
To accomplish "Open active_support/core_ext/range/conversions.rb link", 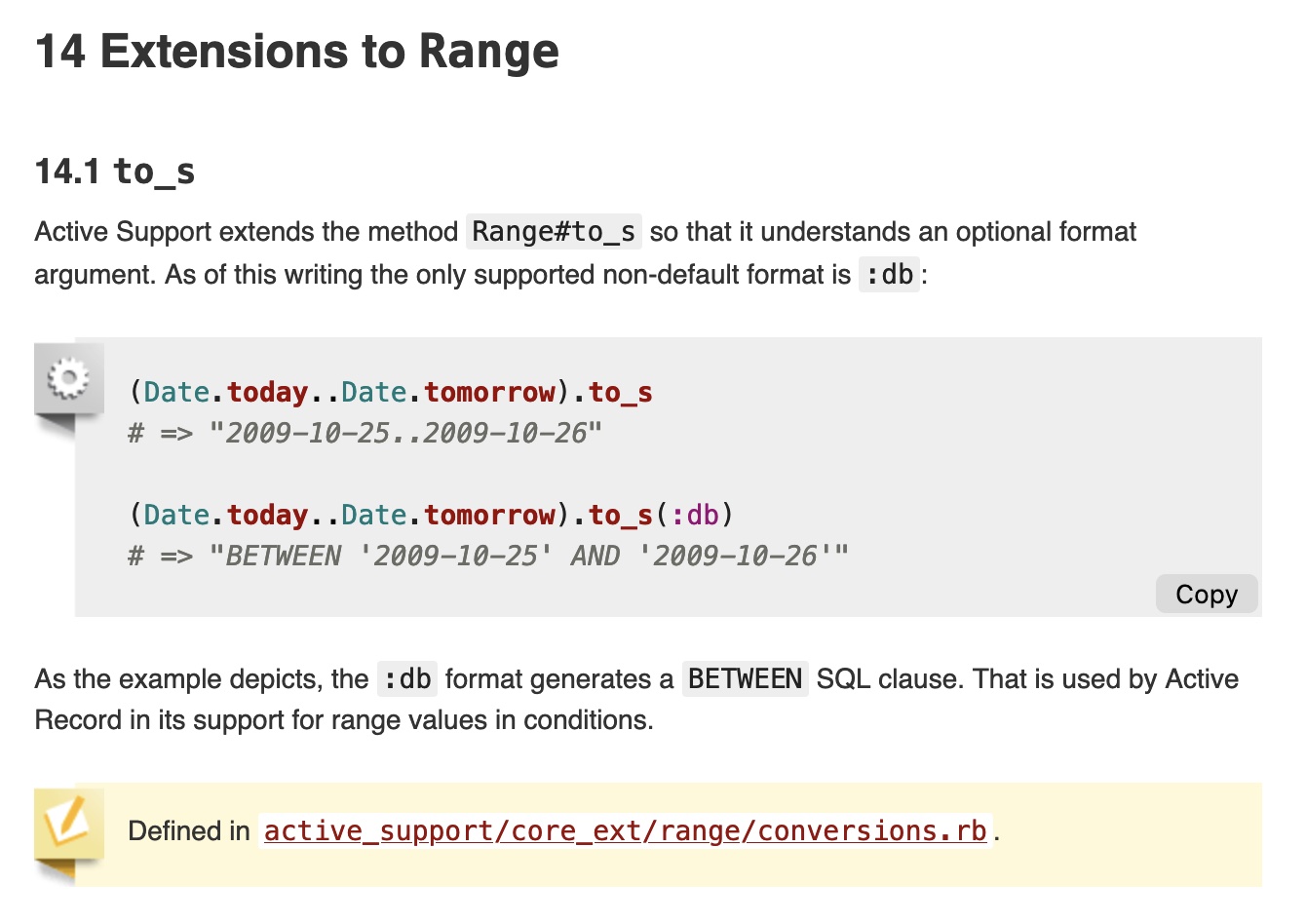I will [626, 830].
